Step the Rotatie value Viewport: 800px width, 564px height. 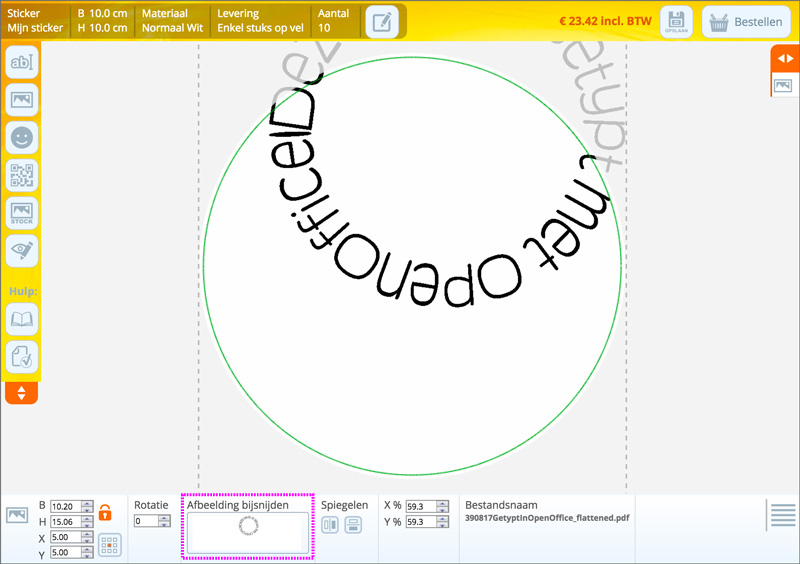point(164,521)
